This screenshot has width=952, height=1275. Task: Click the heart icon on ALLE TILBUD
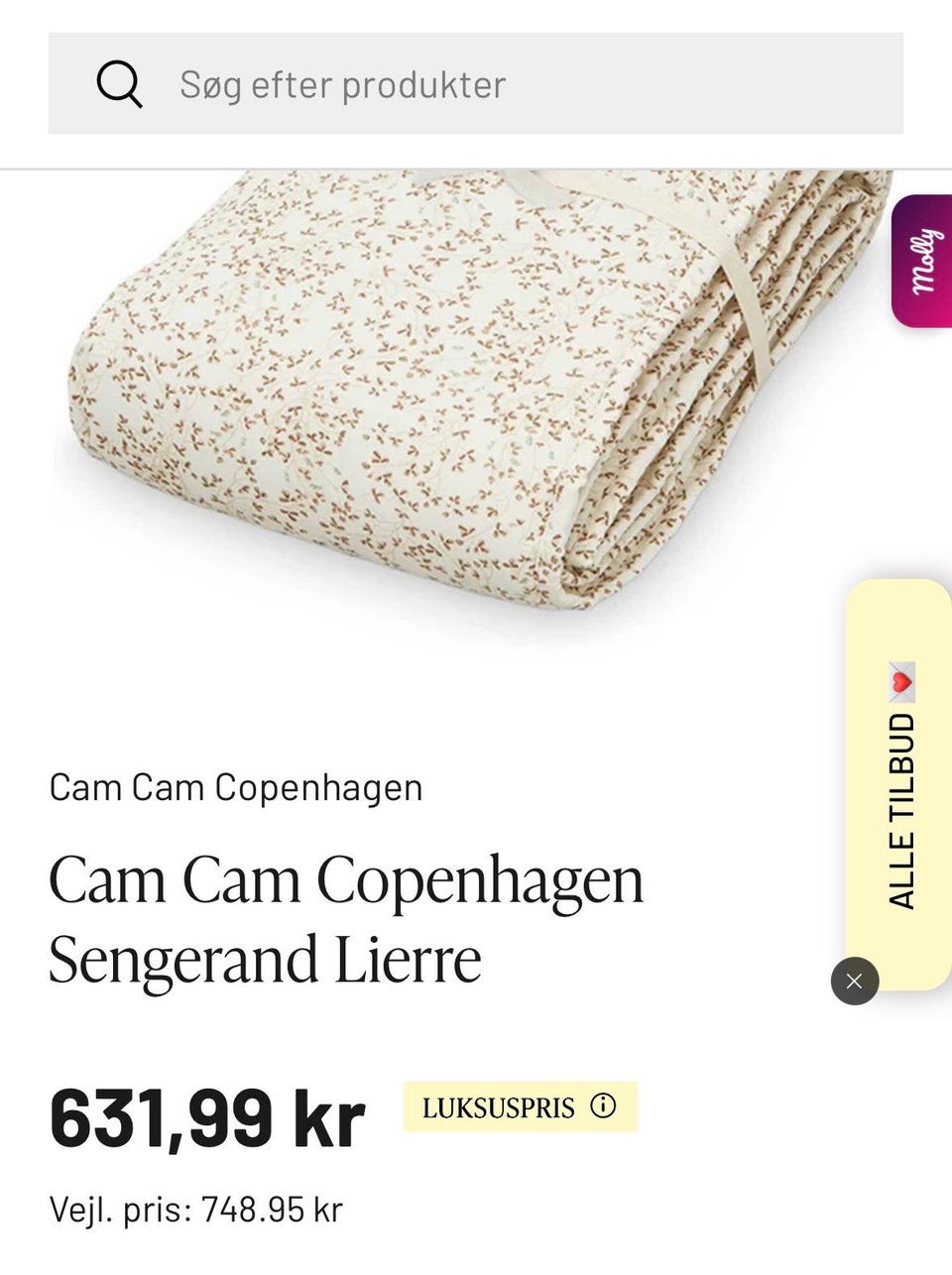point(900,681)
